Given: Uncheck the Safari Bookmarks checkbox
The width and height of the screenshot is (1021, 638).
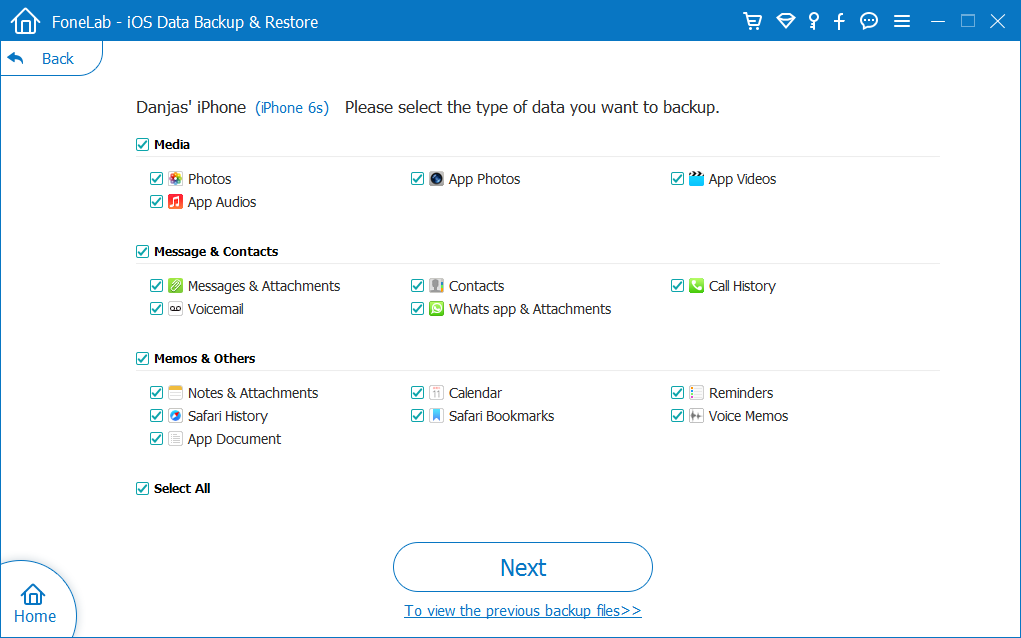Looking at the screenshot, I should coord(417,415).
